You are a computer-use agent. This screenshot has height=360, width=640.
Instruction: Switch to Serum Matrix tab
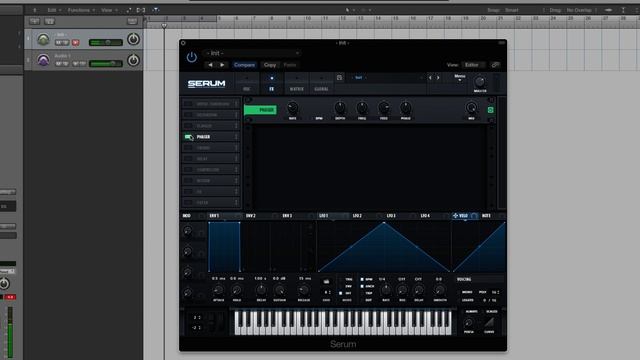297,83
